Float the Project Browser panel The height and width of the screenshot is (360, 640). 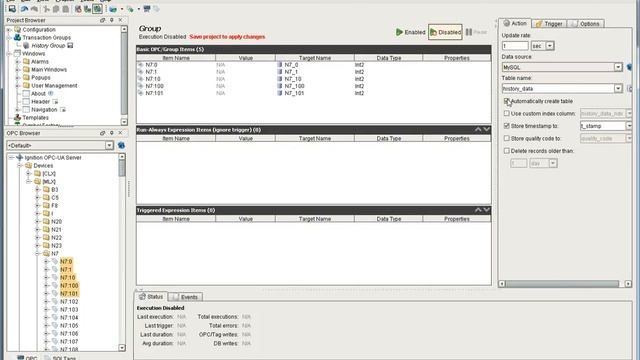(x=102, y=20)
